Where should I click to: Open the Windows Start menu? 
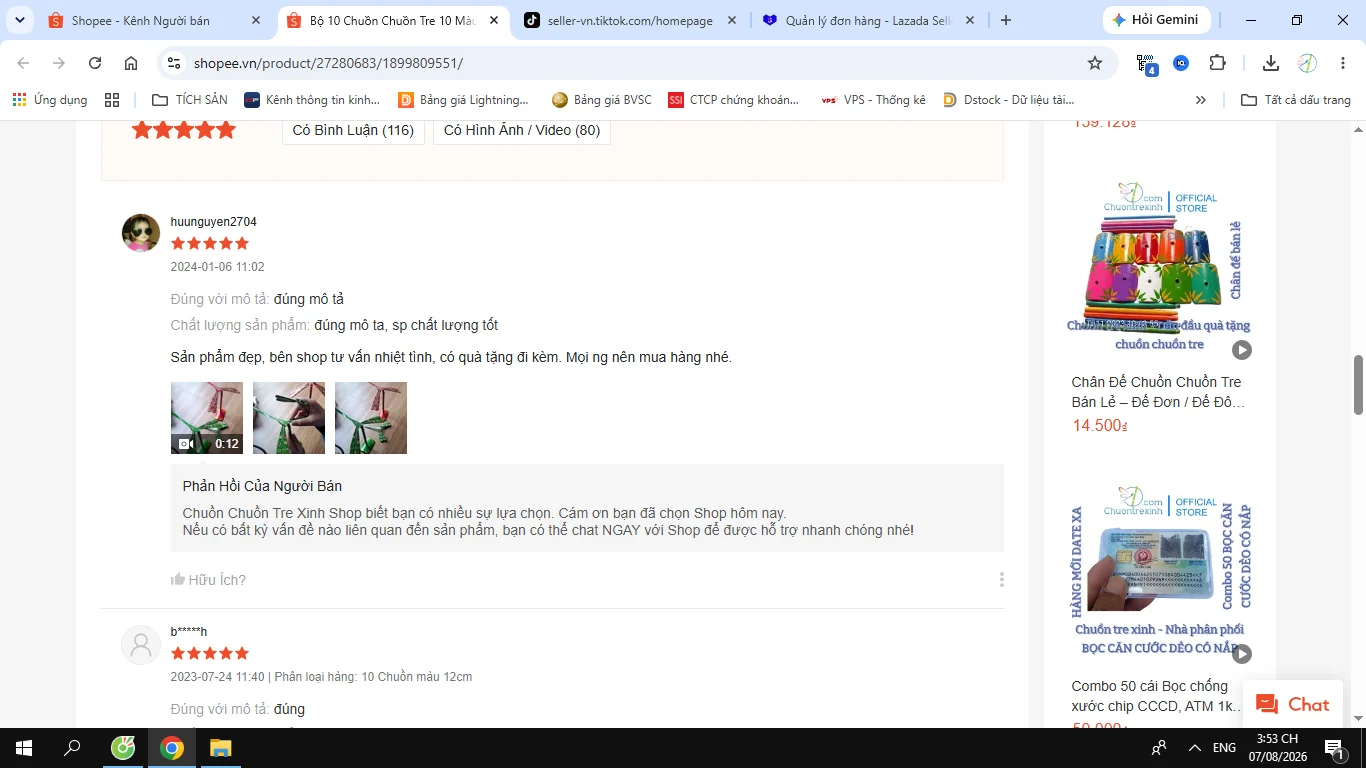click(23, 748)
